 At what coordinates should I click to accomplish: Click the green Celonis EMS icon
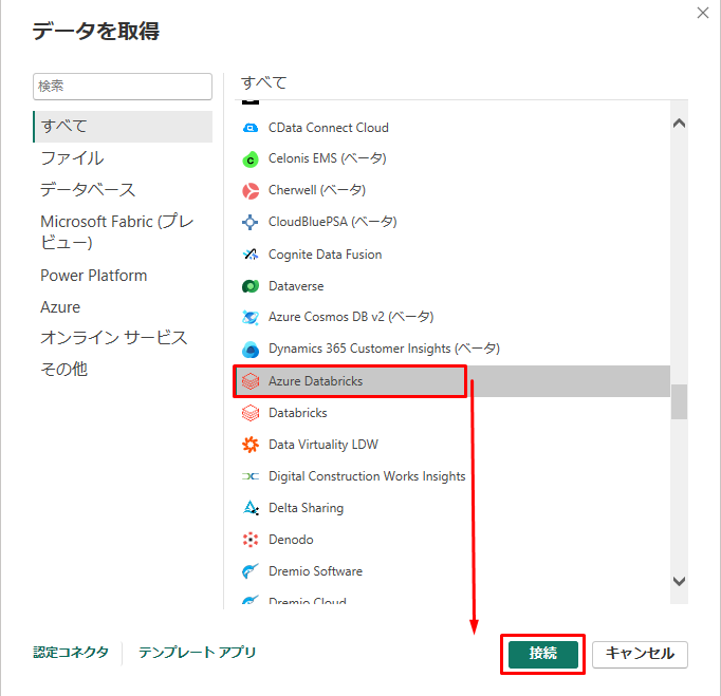pyautogui.click(x=250, y=160)
